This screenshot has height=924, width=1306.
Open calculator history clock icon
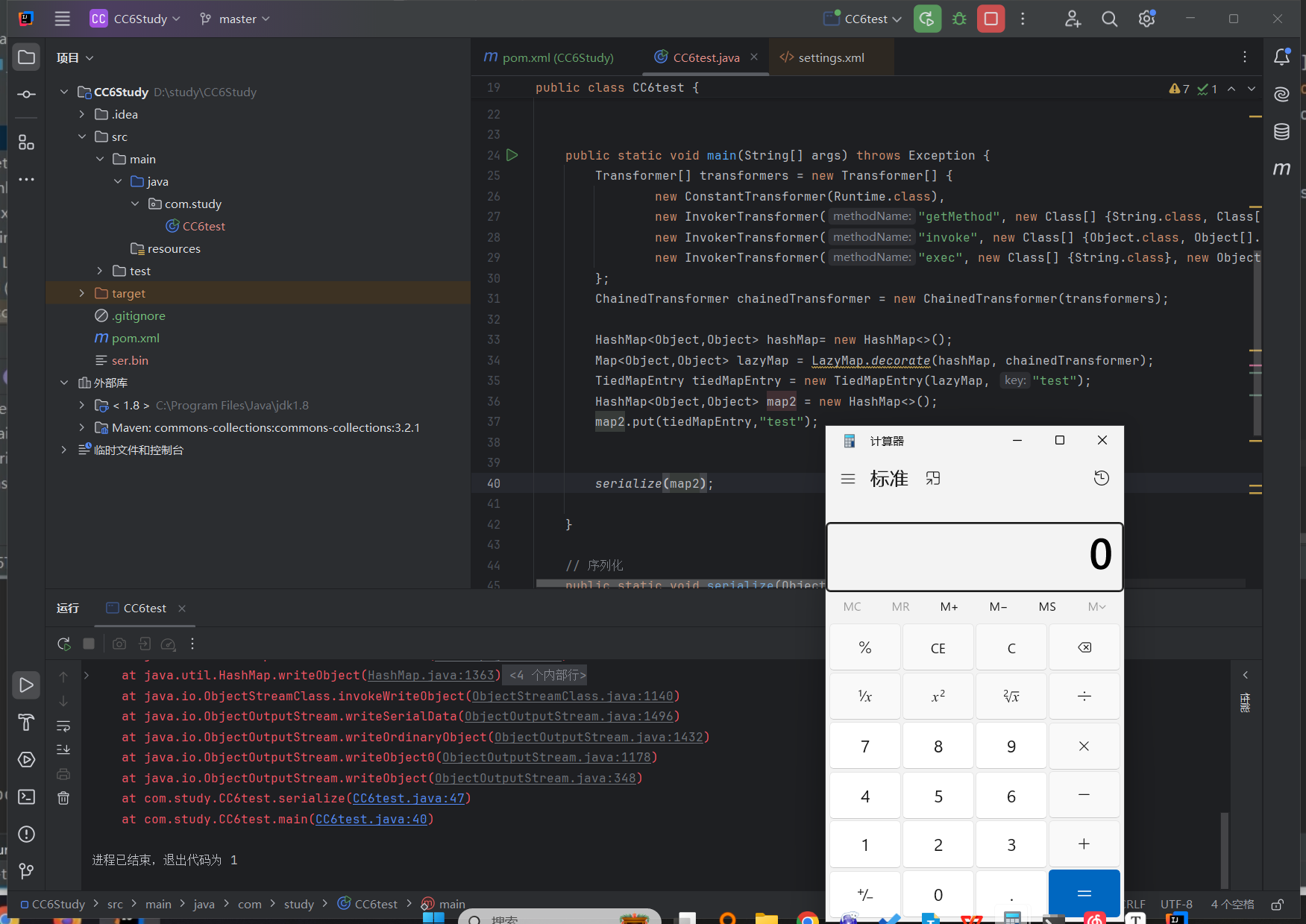(1101, 478)
